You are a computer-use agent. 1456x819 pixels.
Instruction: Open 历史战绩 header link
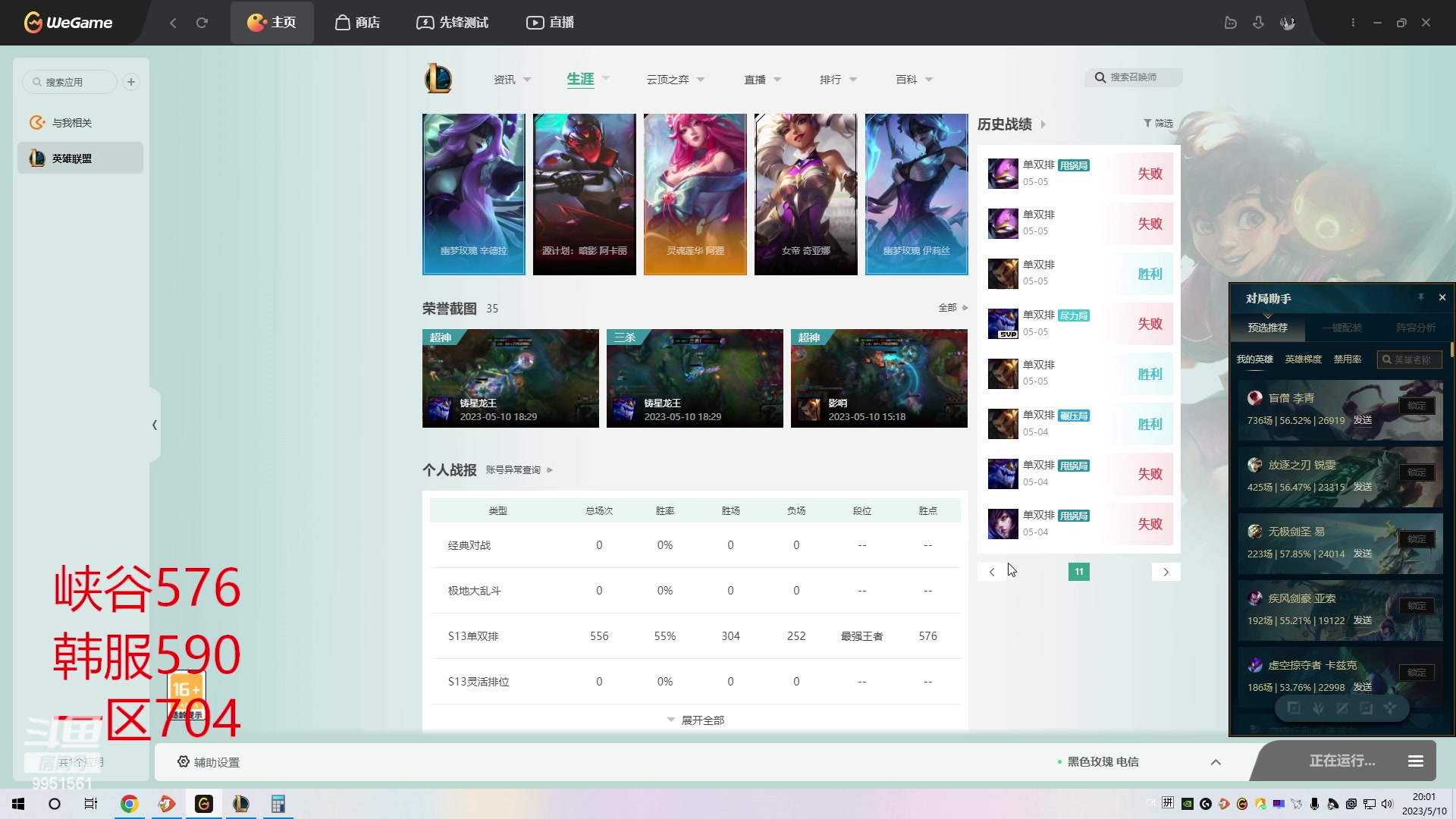click(1011, 124)
